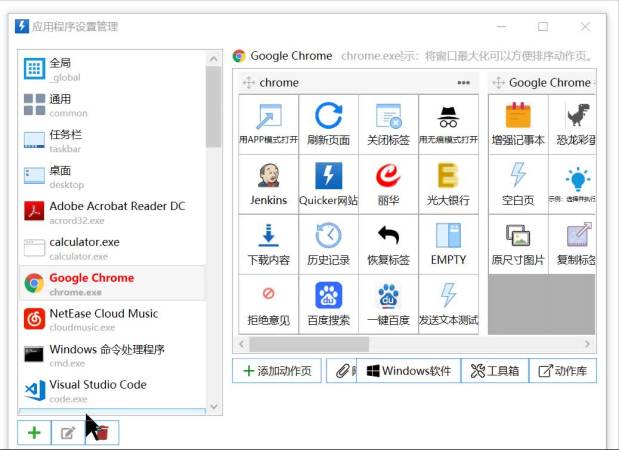
Task: Select the 通用 common profile
Action: (x=112, y=105)
